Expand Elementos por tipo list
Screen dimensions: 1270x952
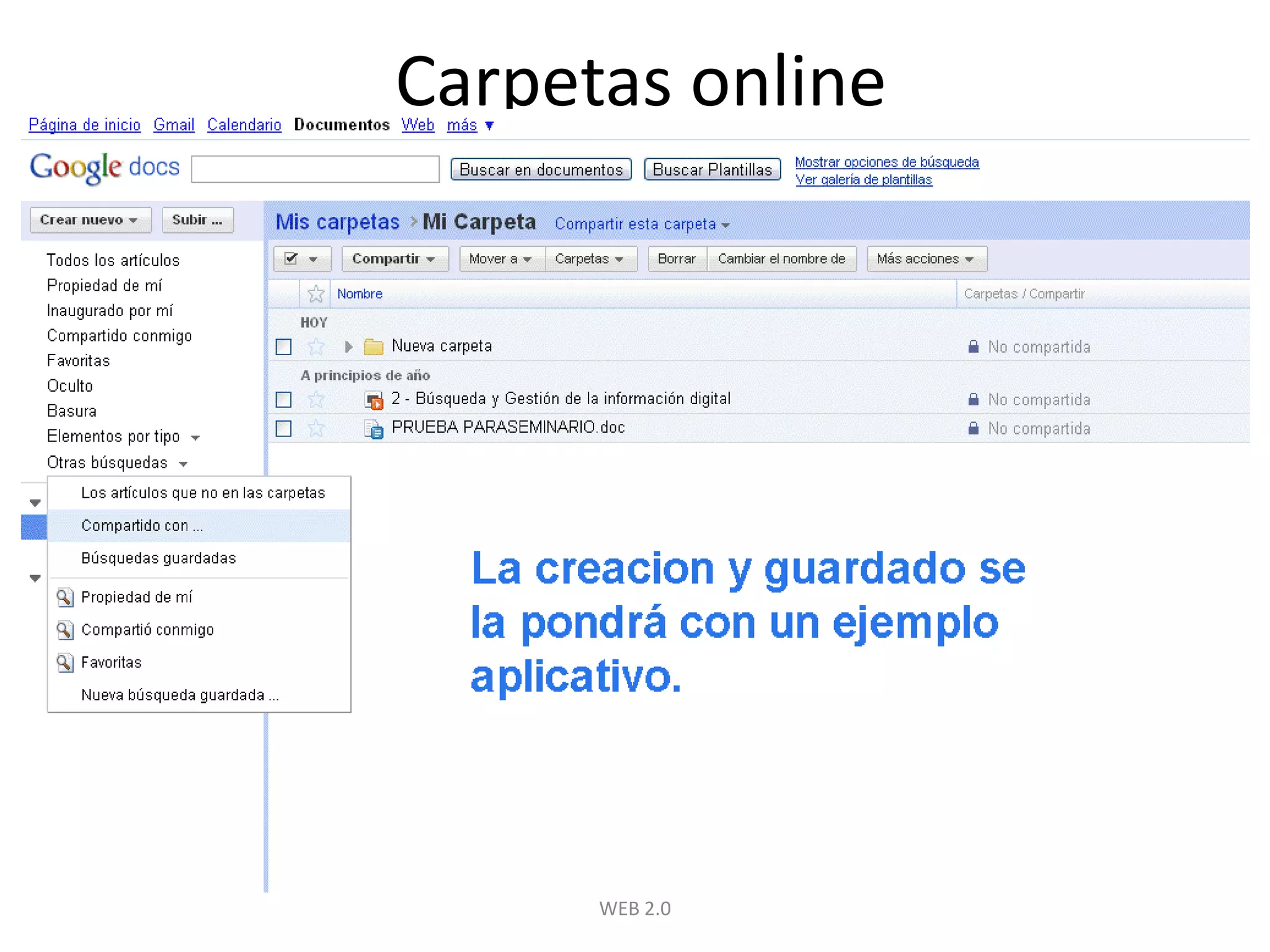tap(195, 438)
